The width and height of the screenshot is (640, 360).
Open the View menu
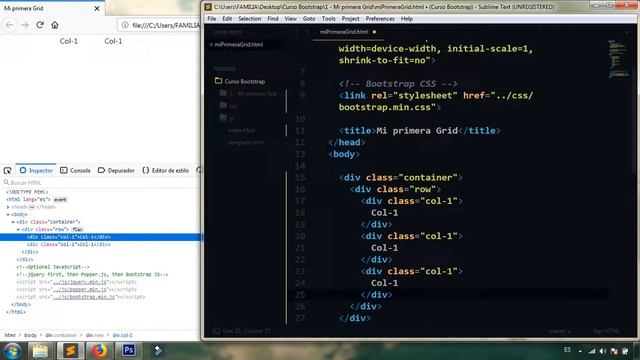click(x=291, y=19)
